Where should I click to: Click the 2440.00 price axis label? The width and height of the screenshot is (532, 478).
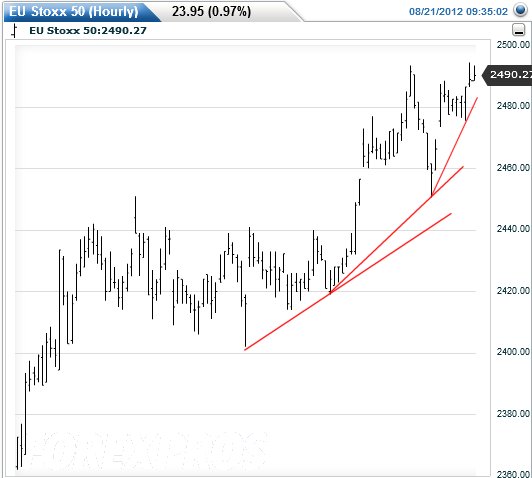pos(513,229)
